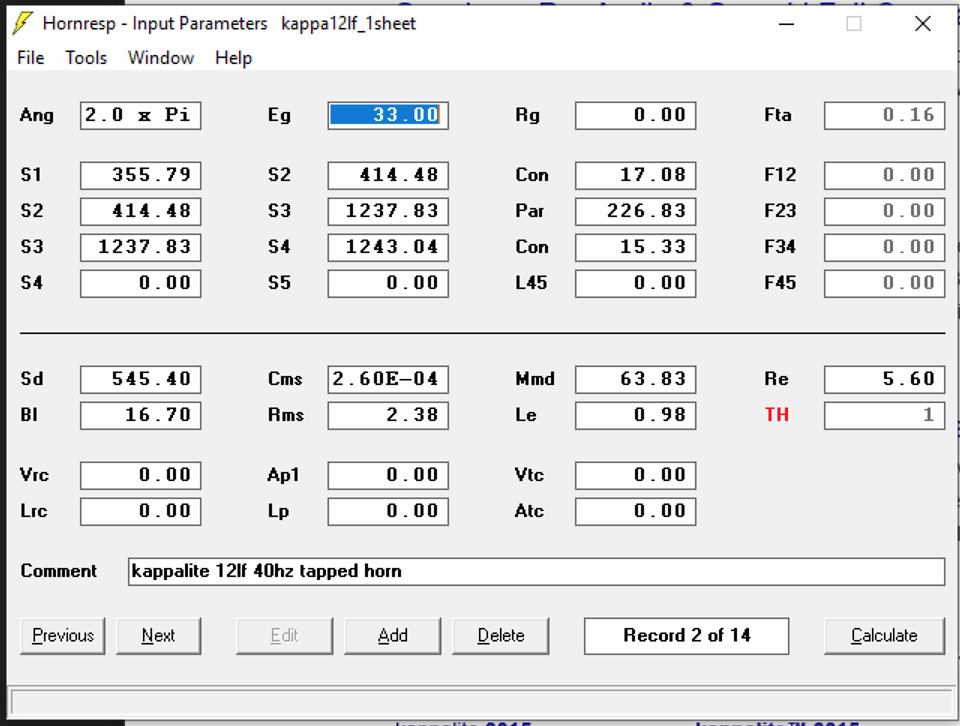Click the Calculate button
This screenshot has height=726, width=960.
(x=885, y=636)
